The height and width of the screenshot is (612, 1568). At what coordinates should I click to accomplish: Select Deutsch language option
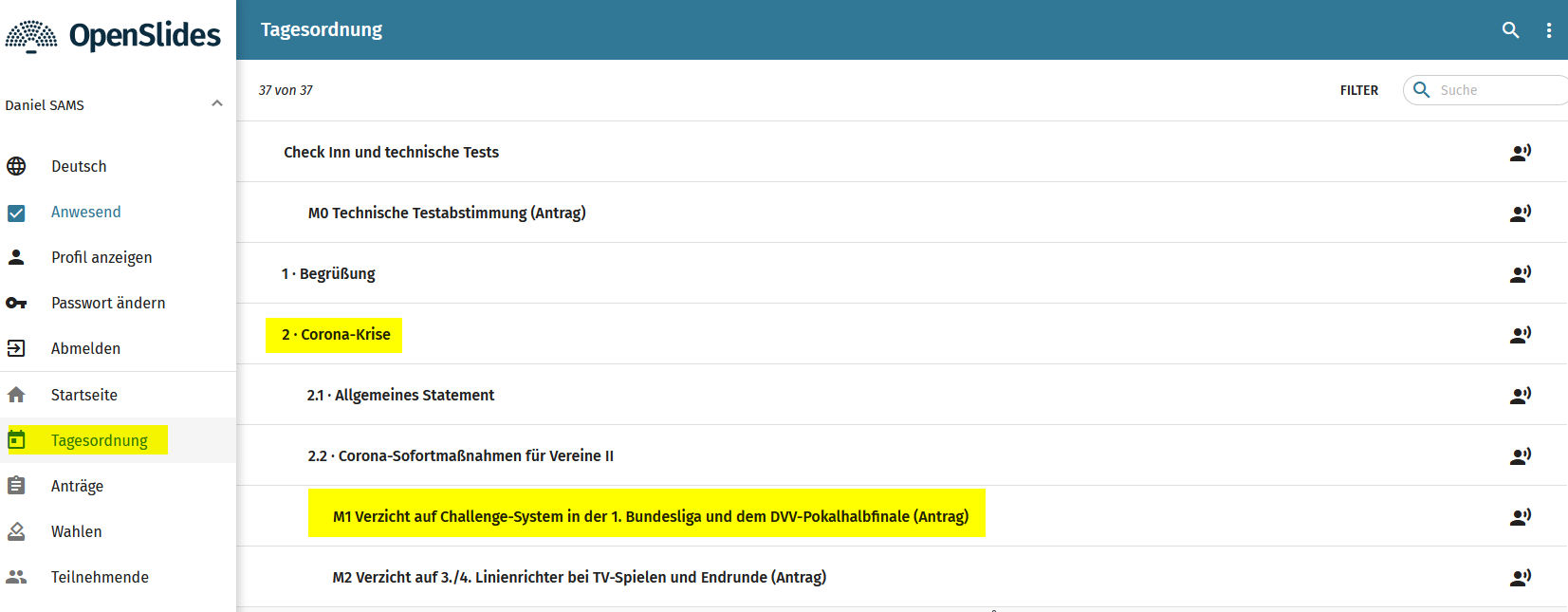(x=79, y=166)
